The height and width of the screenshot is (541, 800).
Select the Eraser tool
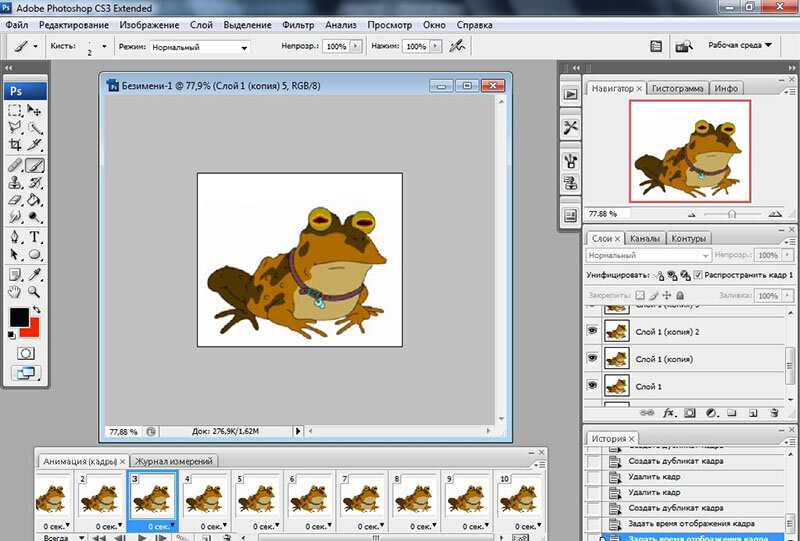pyautogui.click(x=15, y=200)
